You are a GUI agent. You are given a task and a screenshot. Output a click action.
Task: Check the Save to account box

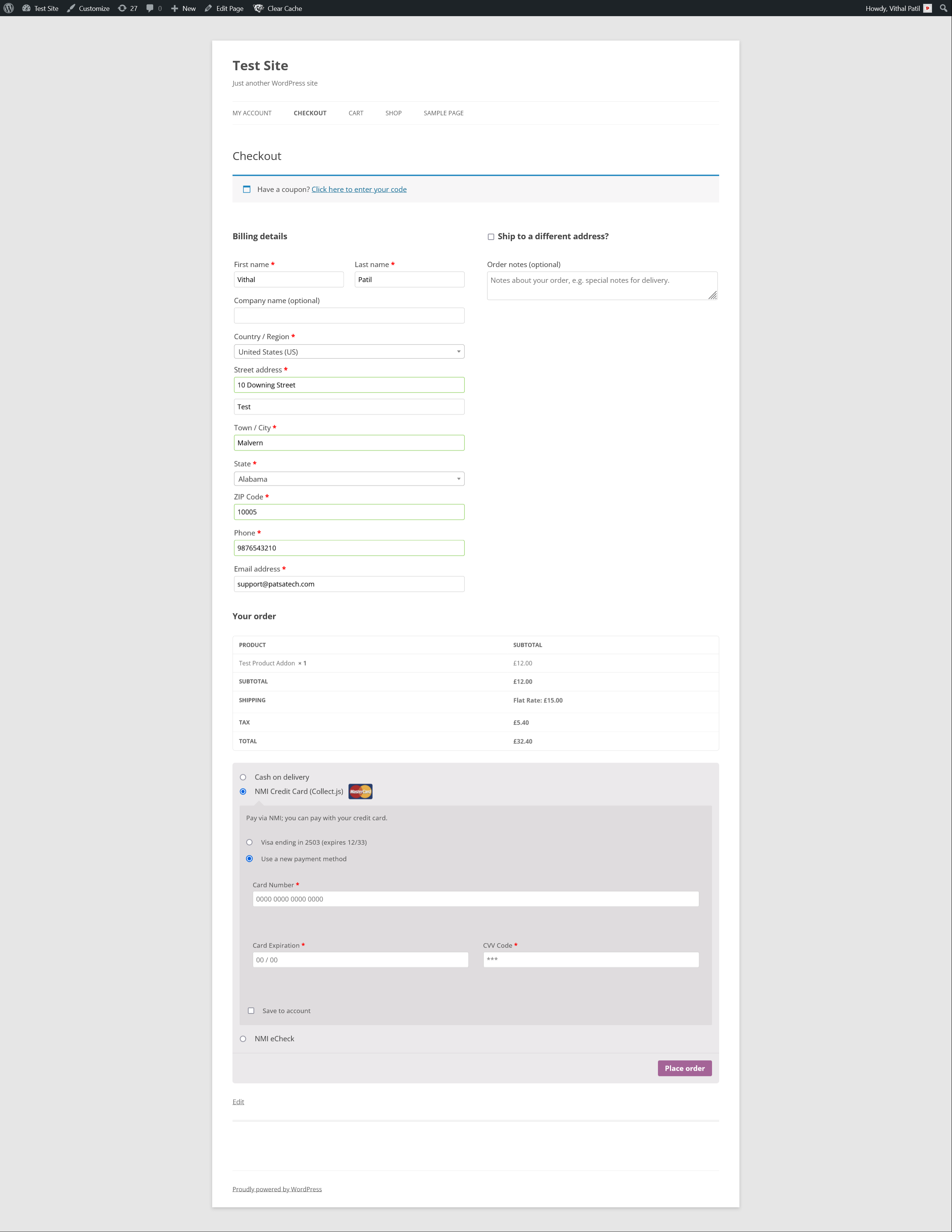click(251, 1011)
